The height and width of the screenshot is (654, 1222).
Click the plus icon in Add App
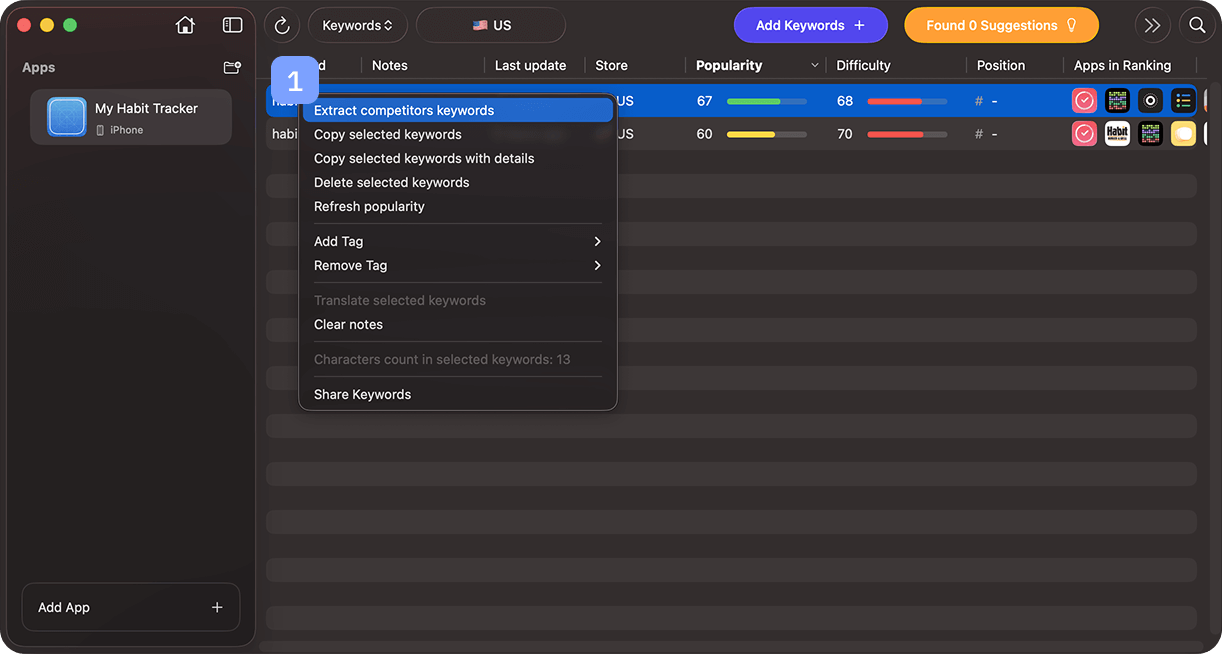click(x=217, y=607)
